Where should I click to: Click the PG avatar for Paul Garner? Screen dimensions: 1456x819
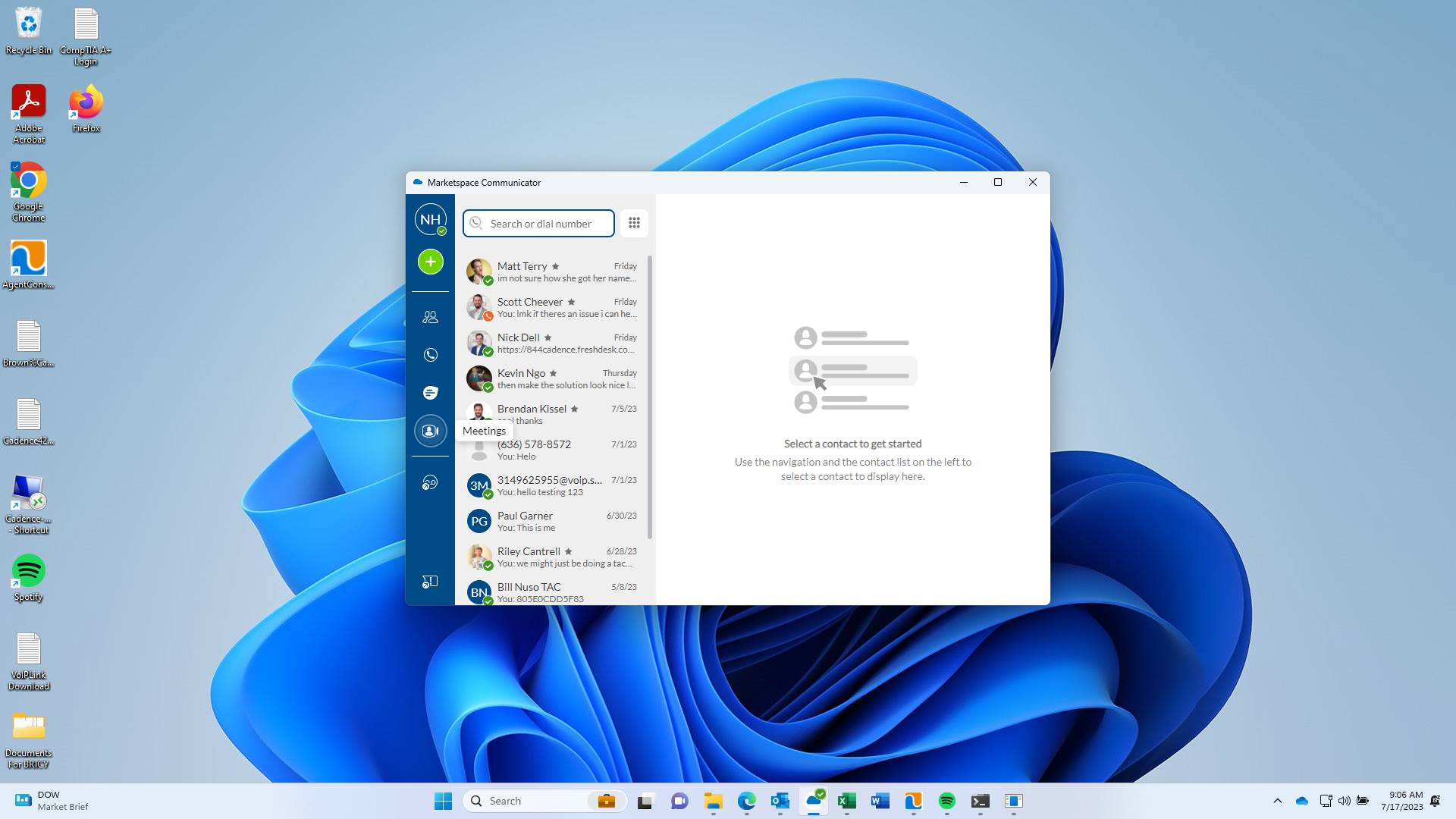[479, 521]
